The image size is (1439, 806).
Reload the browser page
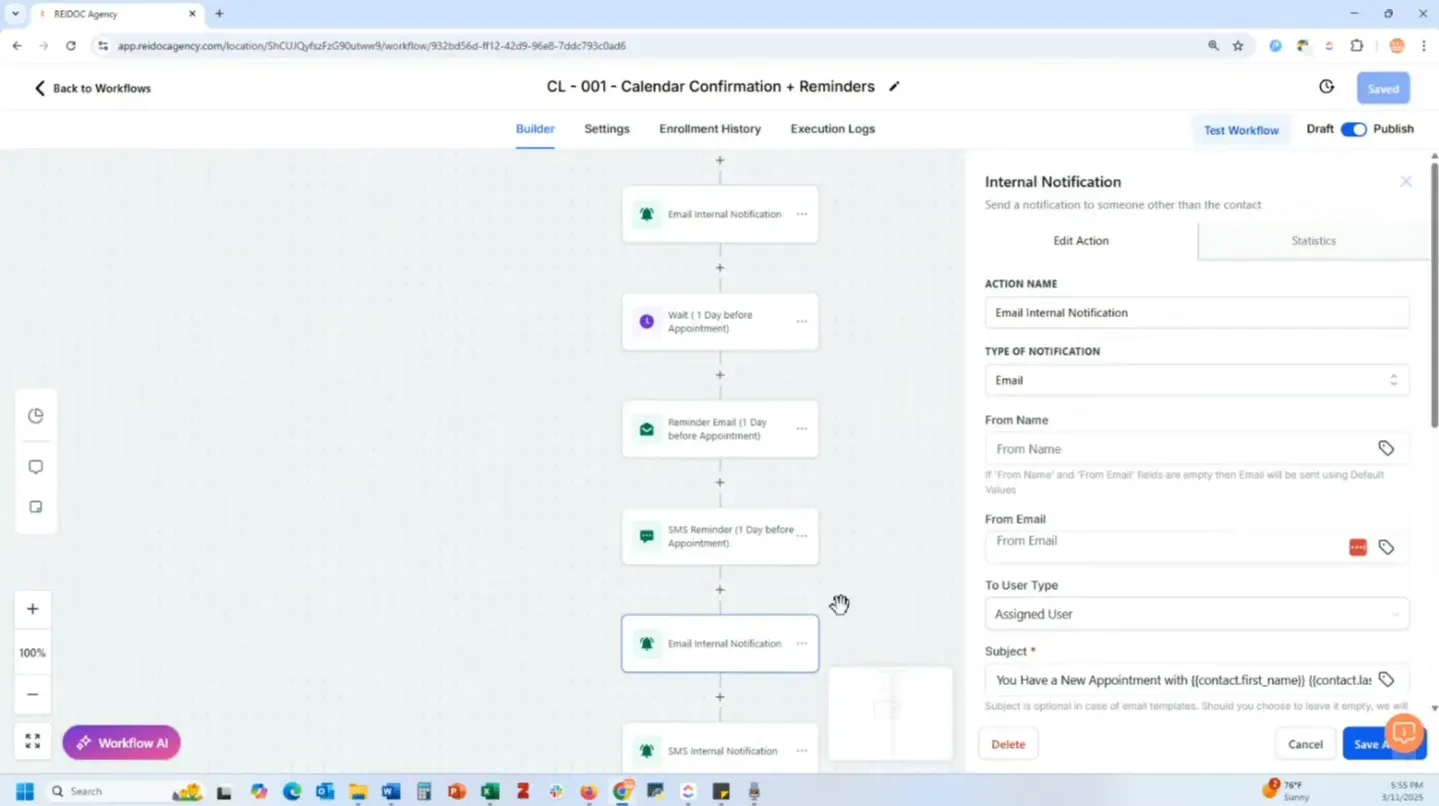click(70, 46)
